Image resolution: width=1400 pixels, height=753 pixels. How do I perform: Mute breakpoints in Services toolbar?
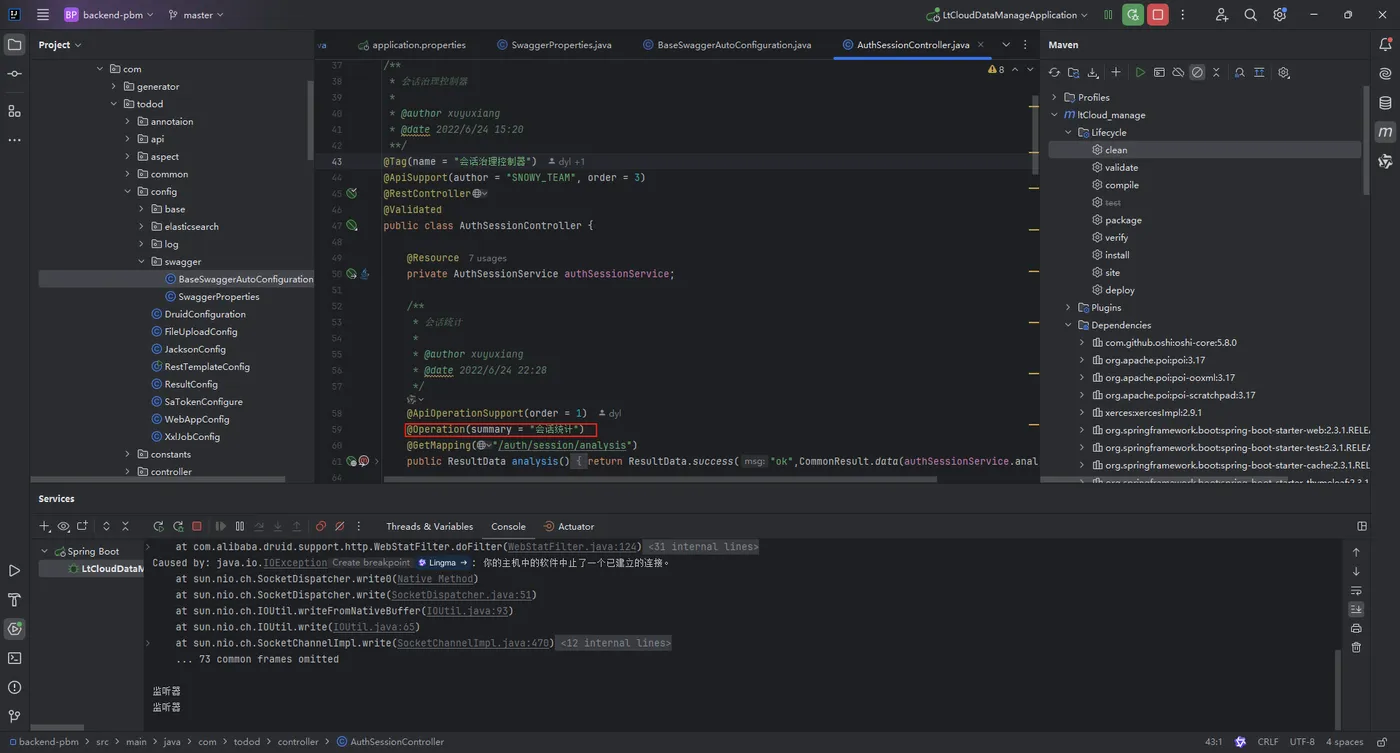coord(340,526)
